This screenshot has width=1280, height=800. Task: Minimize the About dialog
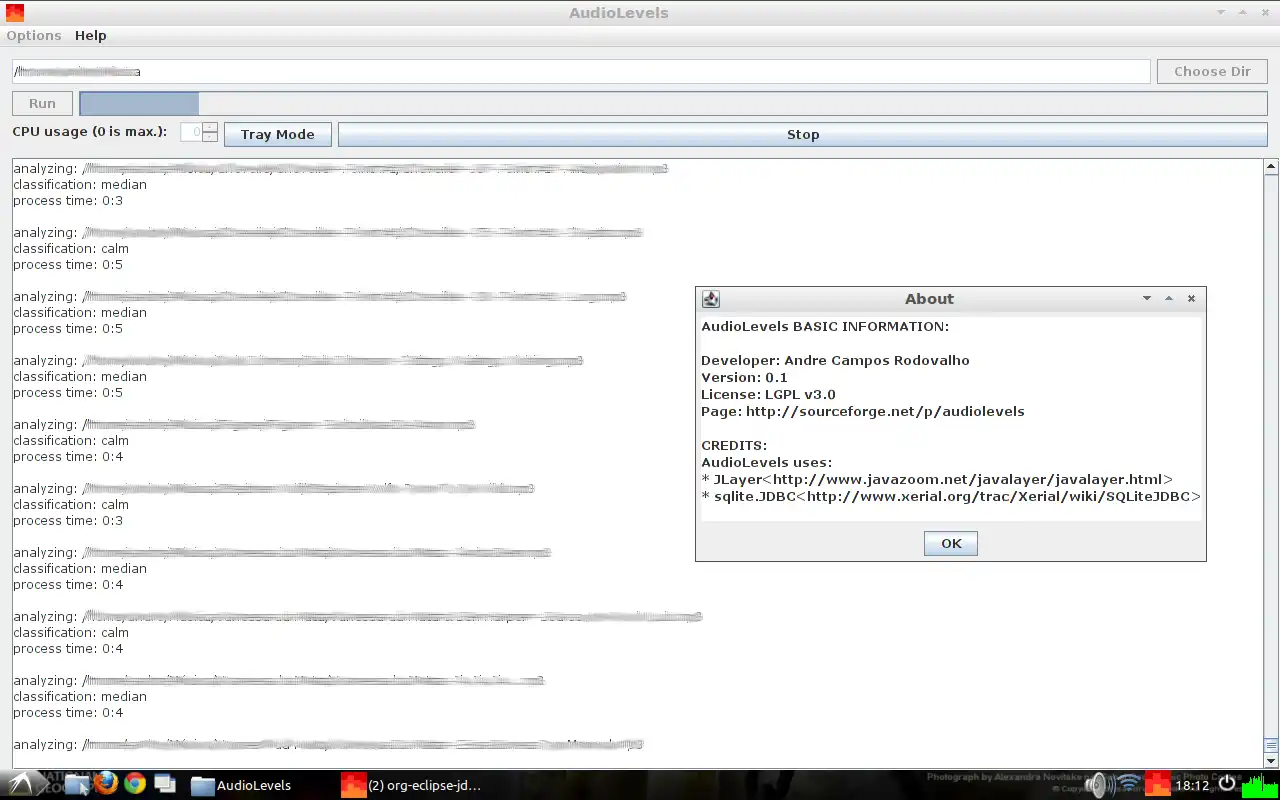[x=1147, y=298]
